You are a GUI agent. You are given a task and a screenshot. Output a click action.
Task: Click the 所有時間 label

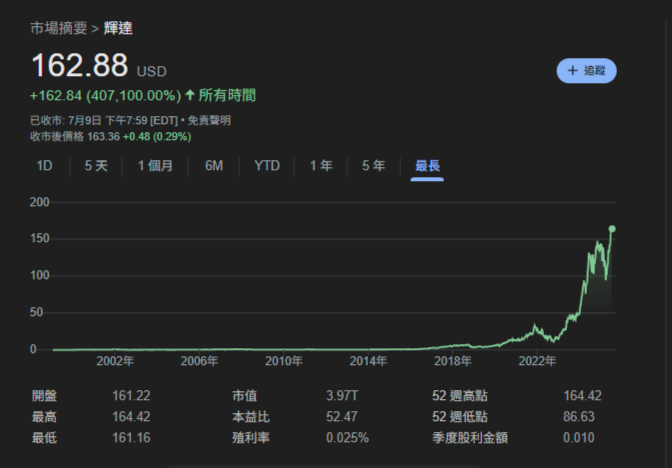[x=227, y=95]
